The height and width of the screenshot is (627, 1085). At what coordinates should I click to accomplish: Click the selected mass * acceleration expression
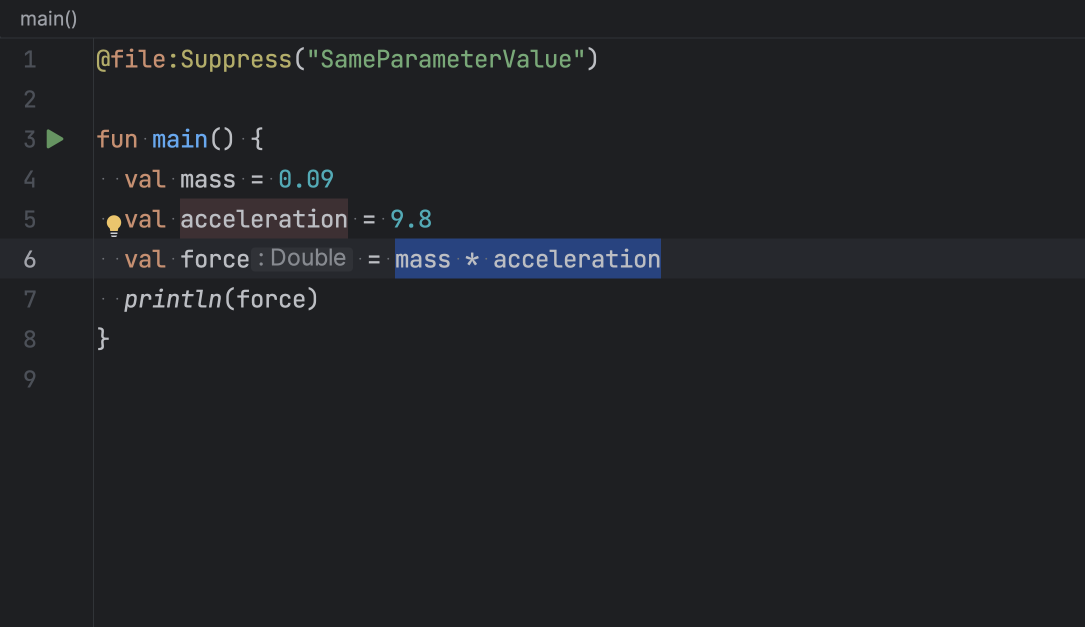527,259
